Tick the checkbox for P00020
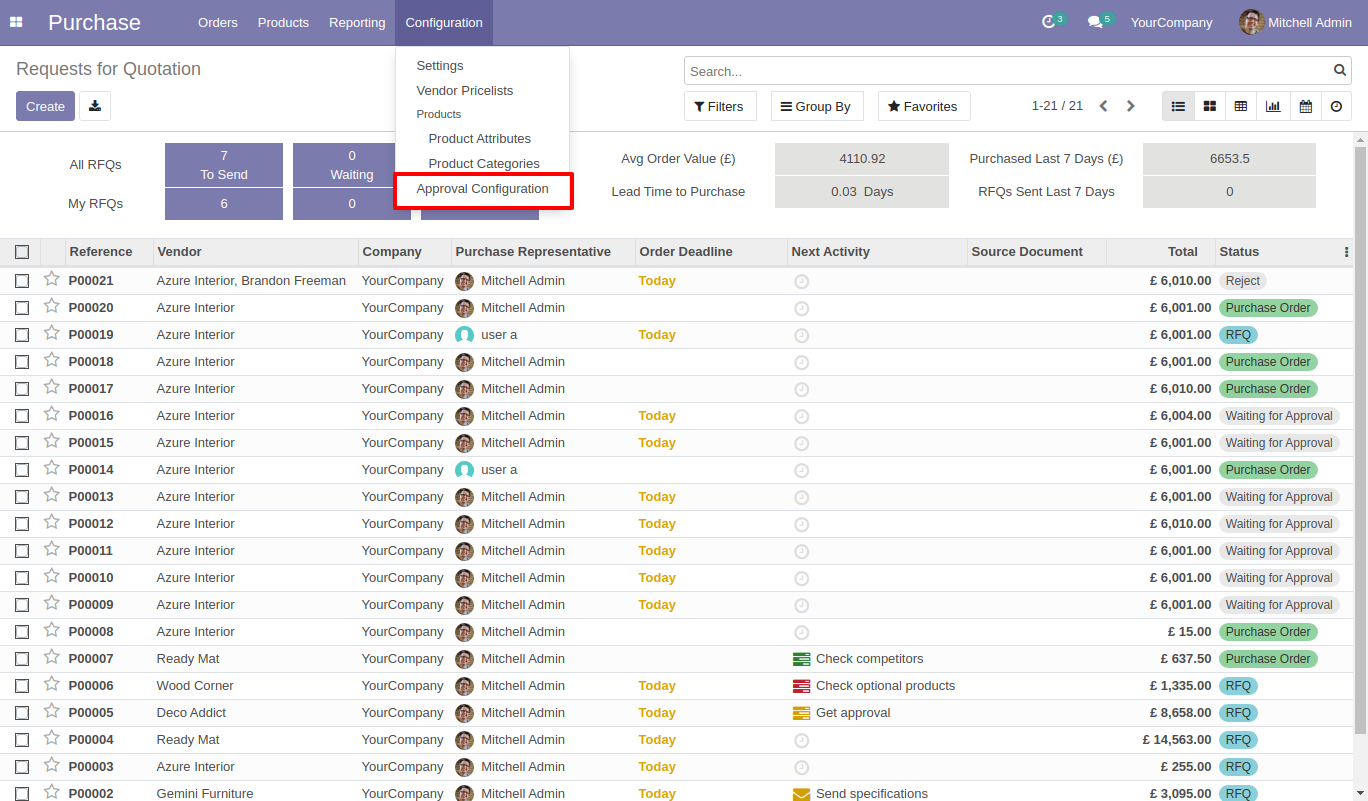 pyautogui.click(x=22, y=308)
